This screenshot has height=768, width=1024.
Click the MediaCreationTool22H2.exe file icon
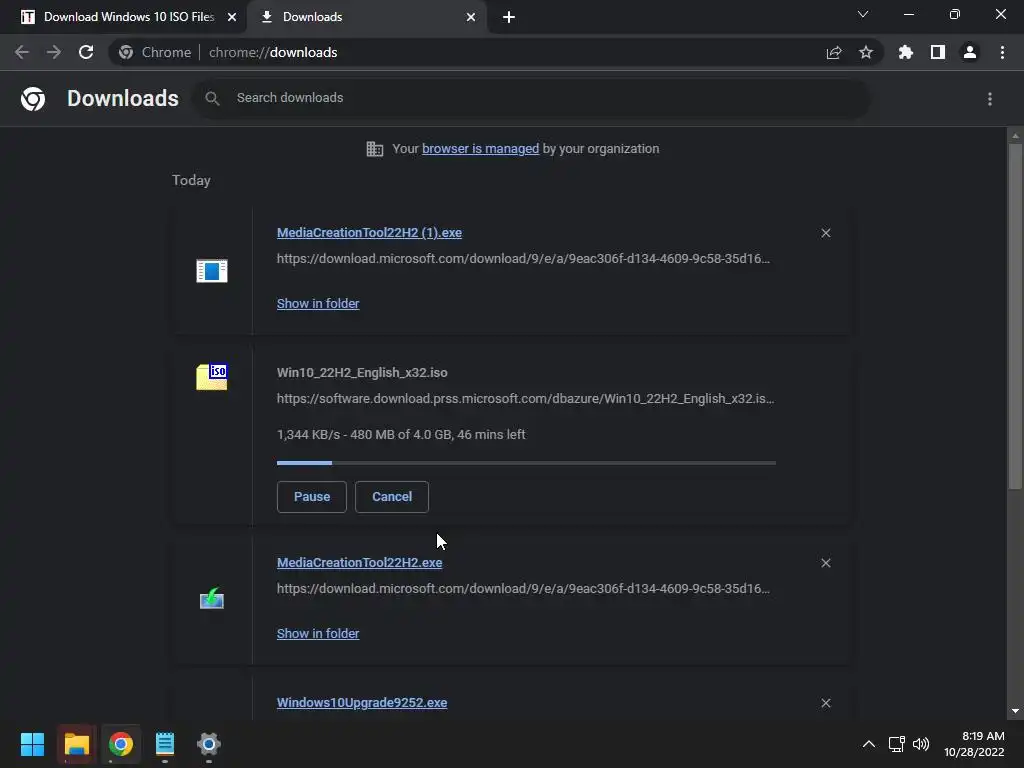(212, 598)
